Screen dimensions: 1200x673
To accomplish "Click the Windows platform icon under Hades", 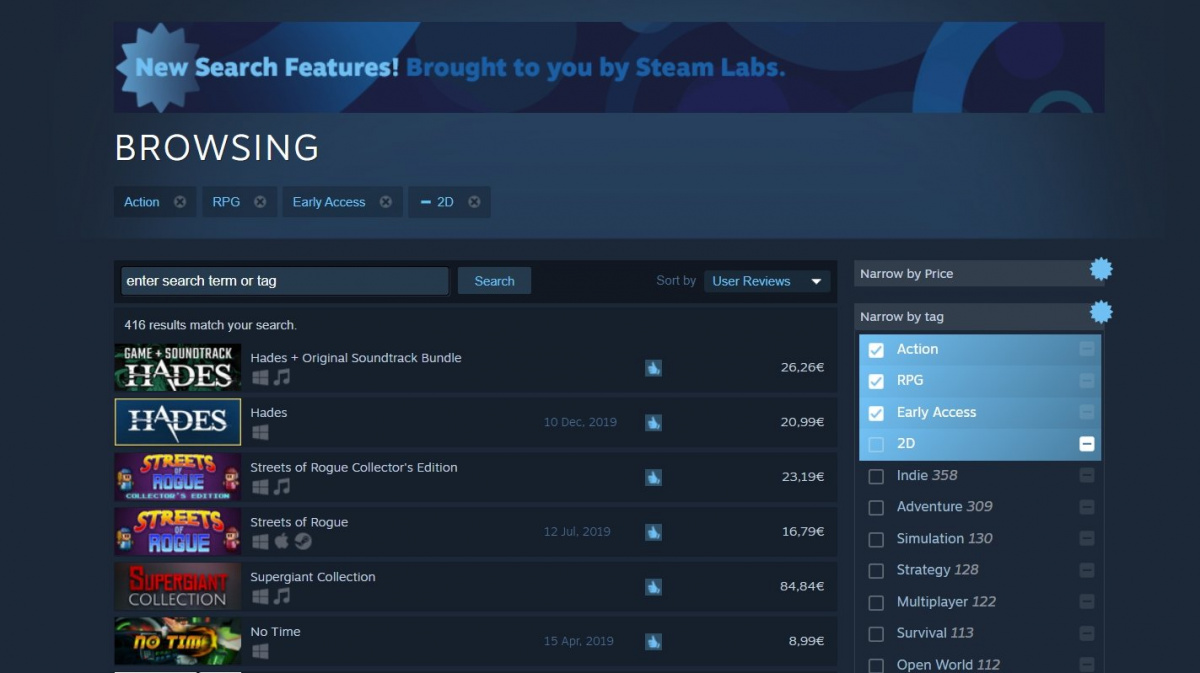I will point(261,432).
